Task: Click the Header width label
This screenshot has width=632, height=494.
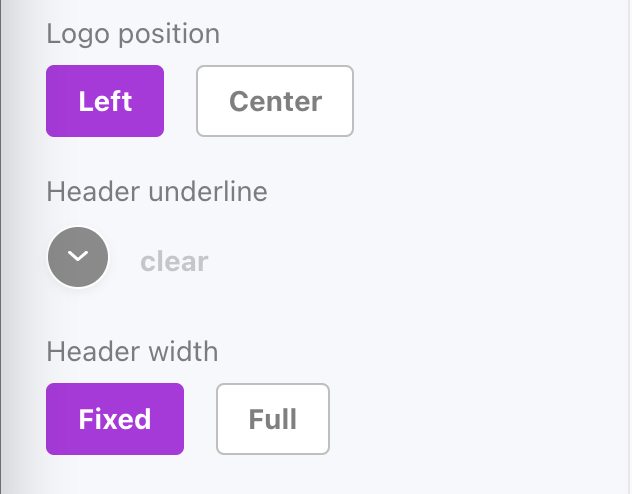Action: (132, 351)
